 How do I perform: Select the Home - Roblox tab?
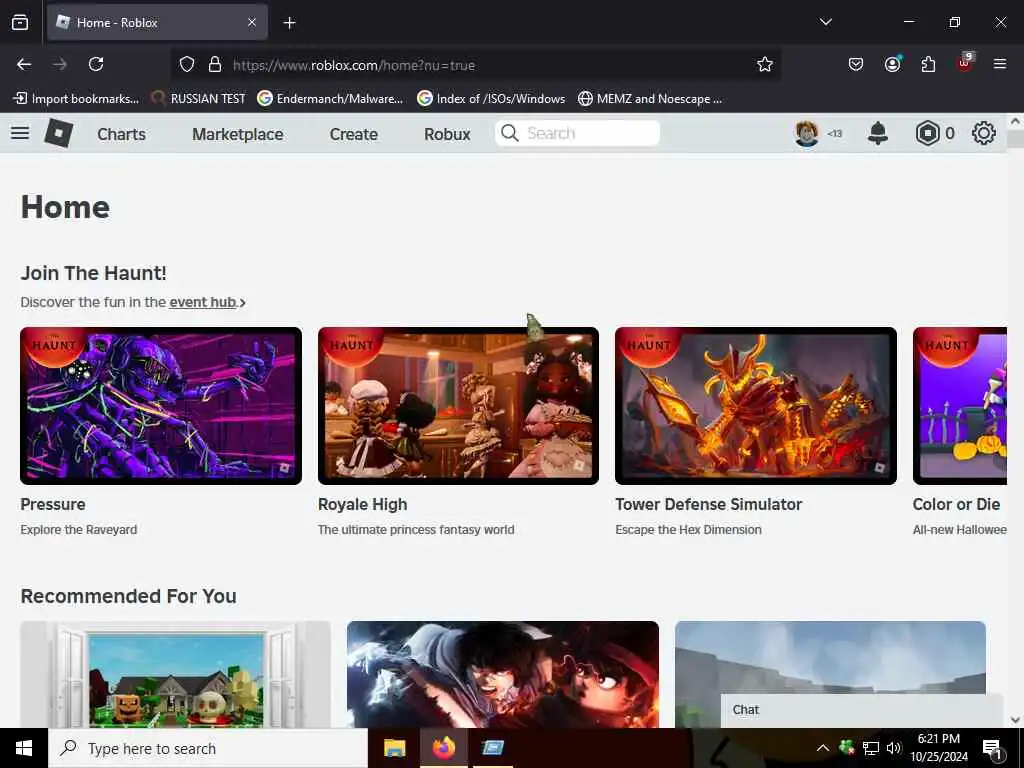click(157, 22)
